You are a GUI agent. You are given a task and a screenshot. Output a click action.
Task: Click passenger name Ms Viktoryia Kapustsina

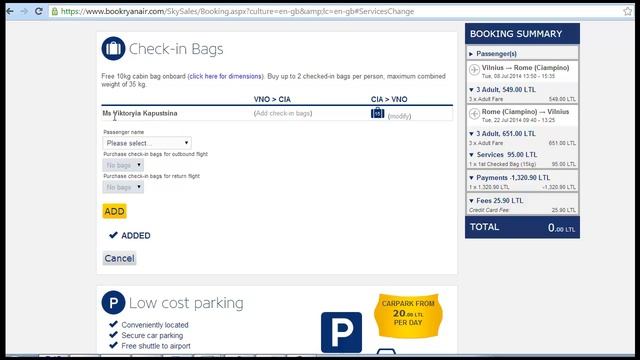click(x=140, y=113)
